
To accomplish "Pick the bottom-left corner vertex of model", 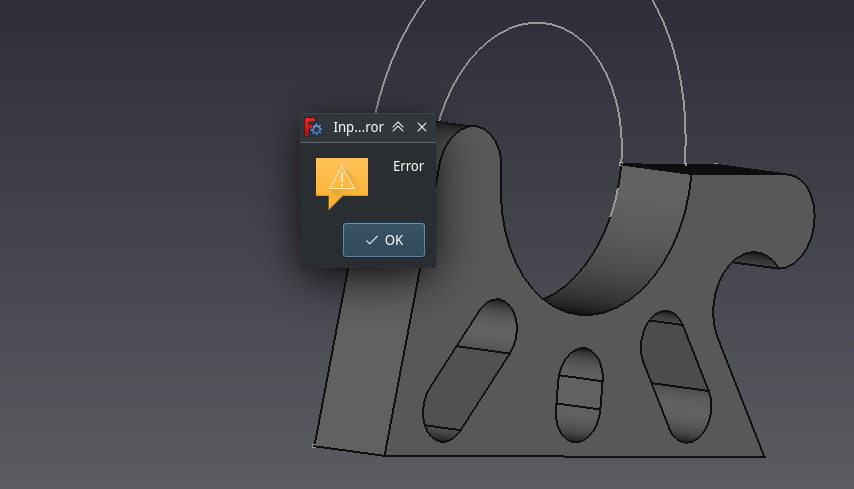I will (x=314, y=446).
